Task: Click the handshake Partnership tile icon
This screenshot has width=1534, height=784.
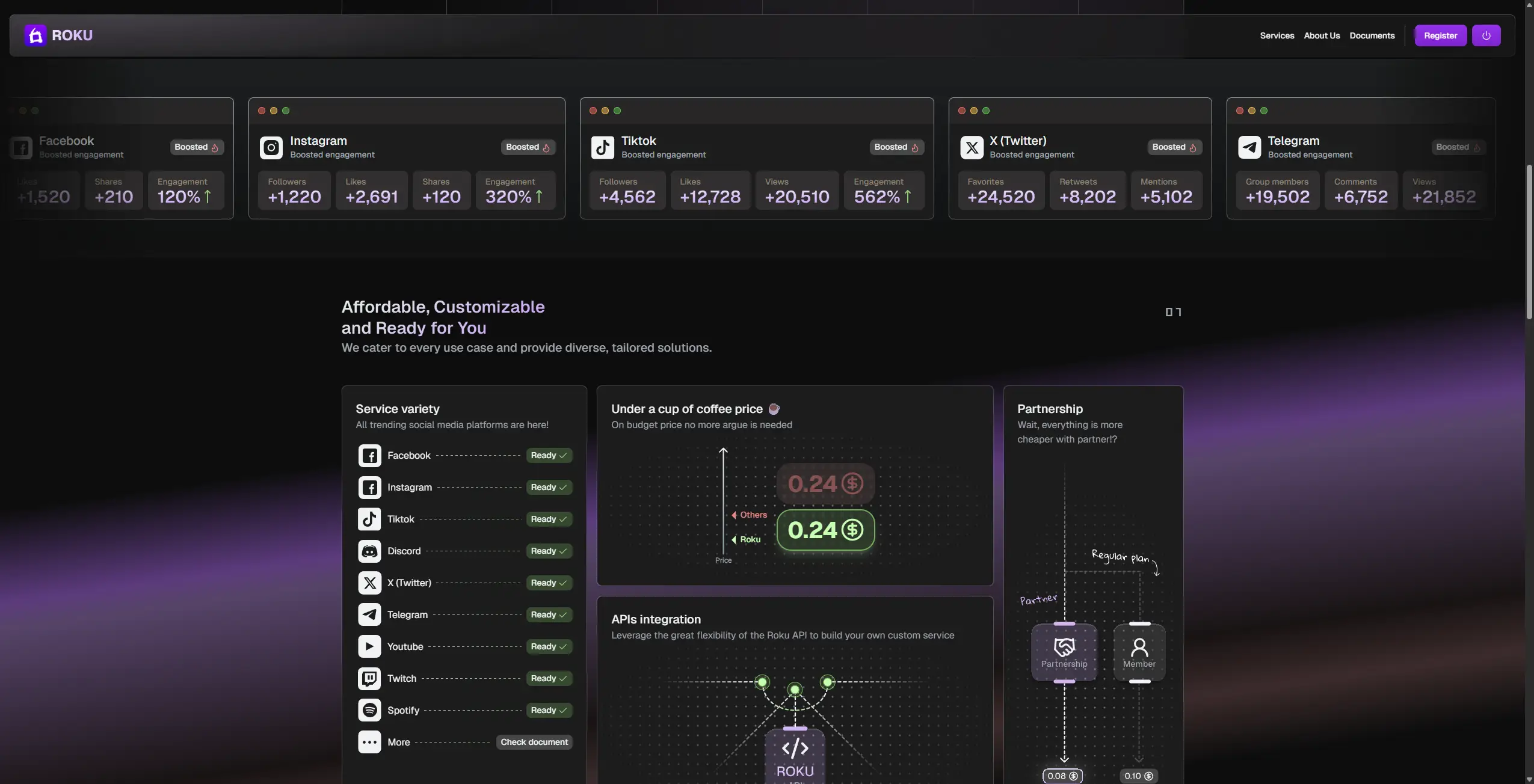Action: [x=1064, y=647]
